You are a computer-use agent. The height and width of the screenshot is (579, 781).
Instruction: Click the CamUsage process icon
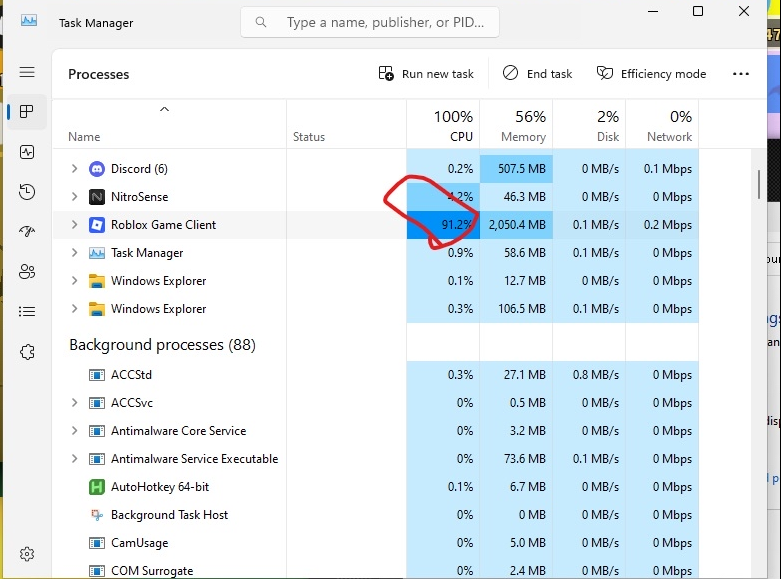(x=97, y=543)
